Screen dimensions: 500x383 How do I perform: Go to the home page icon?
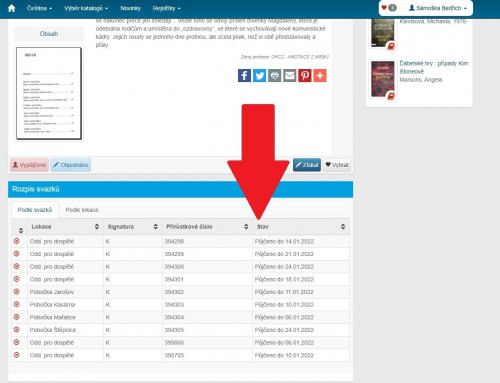[x=12, y=8]
